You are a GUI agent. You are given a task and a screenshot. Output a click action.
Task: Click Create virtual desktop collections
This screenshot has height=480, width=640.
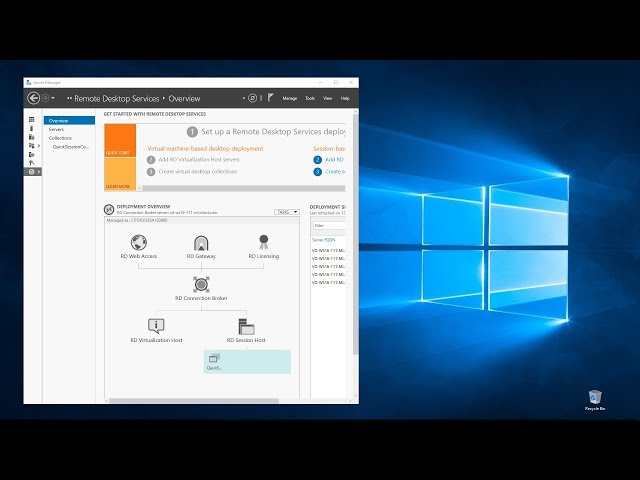point(198,172)
